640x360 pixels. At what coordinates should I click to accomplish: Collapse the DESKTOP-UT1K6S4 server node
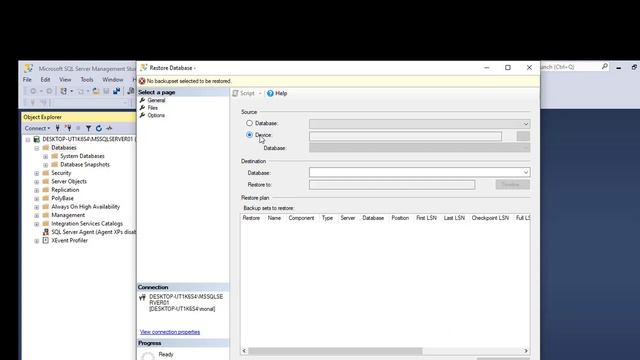click(28, 140)
